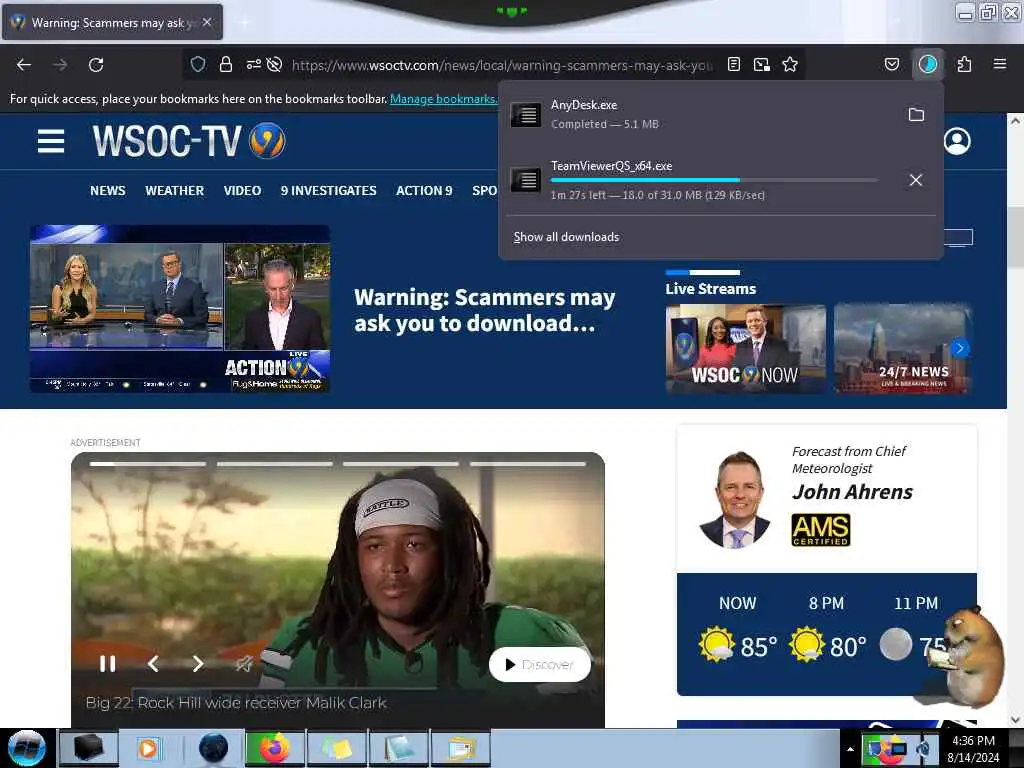Open the WSOC 9 NOW live stream
Image resolution: width=1024 pixels, height=768 pixels.
click(x=745, y=349)
